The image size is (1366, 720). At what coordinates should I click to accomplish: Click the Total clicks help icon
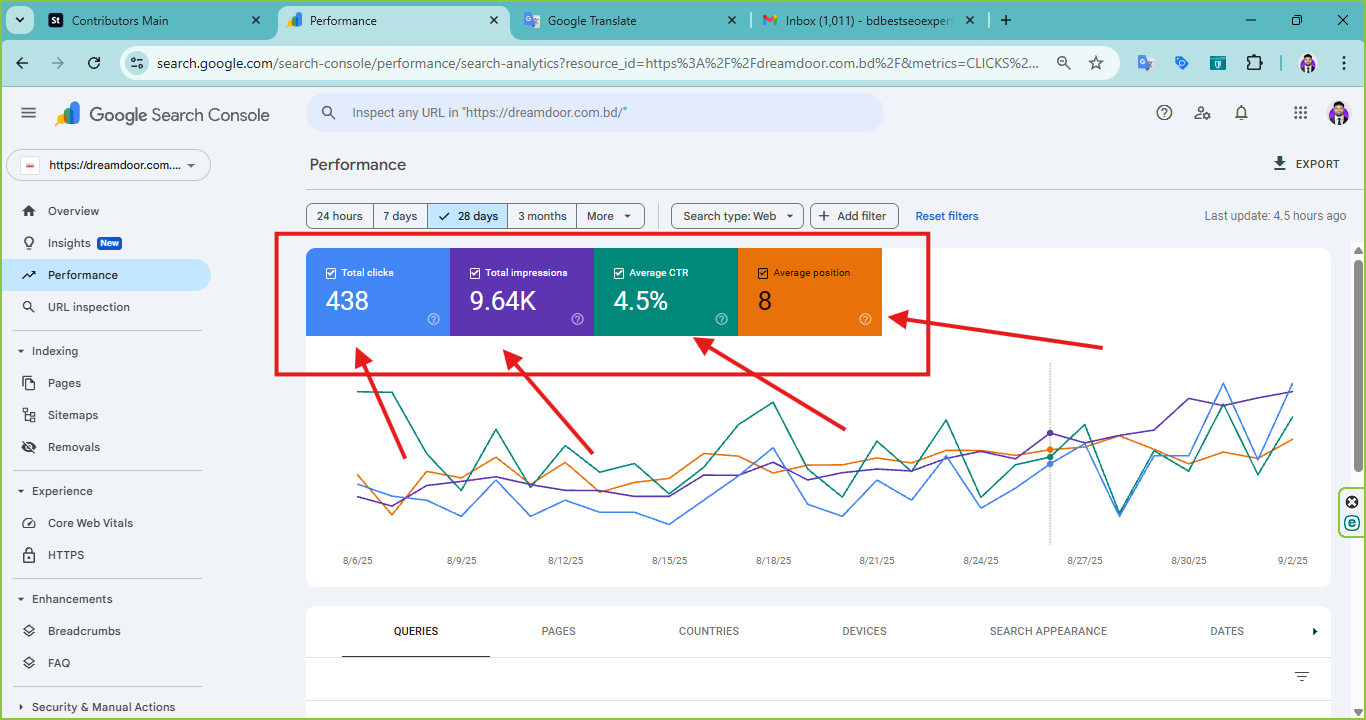click(433, 319)
